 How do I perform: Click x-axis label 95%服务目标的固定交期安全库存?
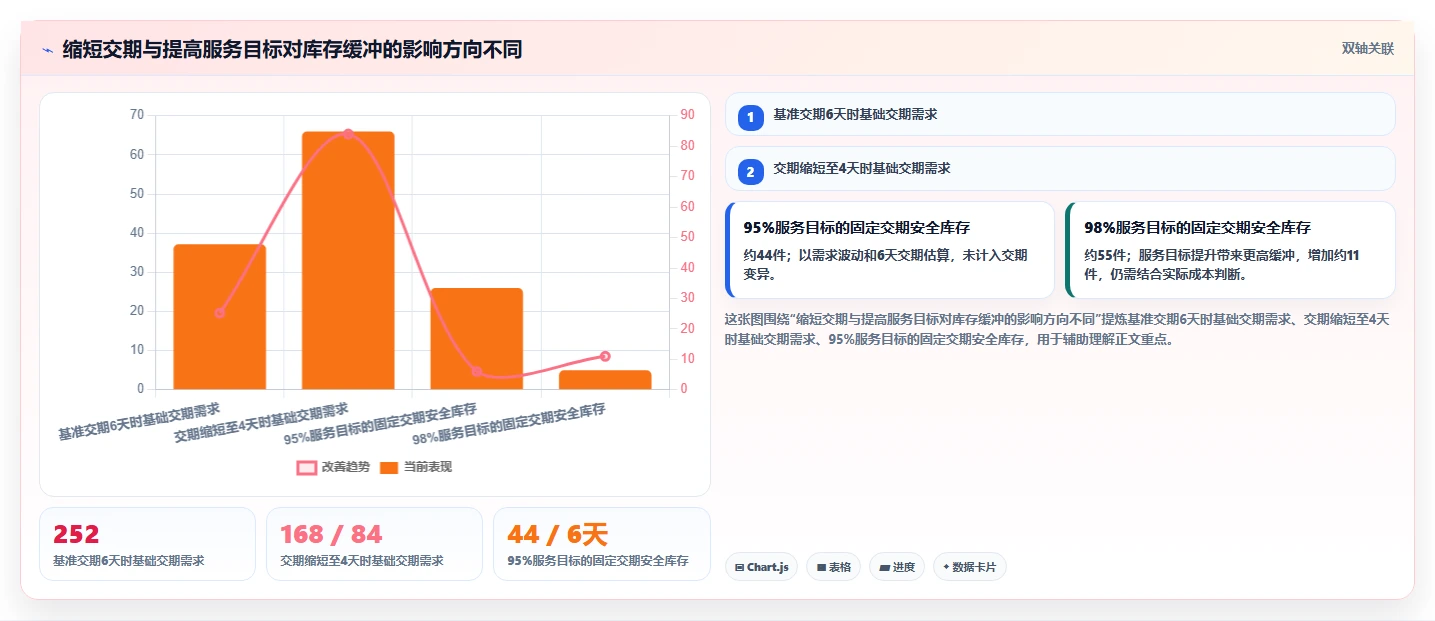(380, 424)
